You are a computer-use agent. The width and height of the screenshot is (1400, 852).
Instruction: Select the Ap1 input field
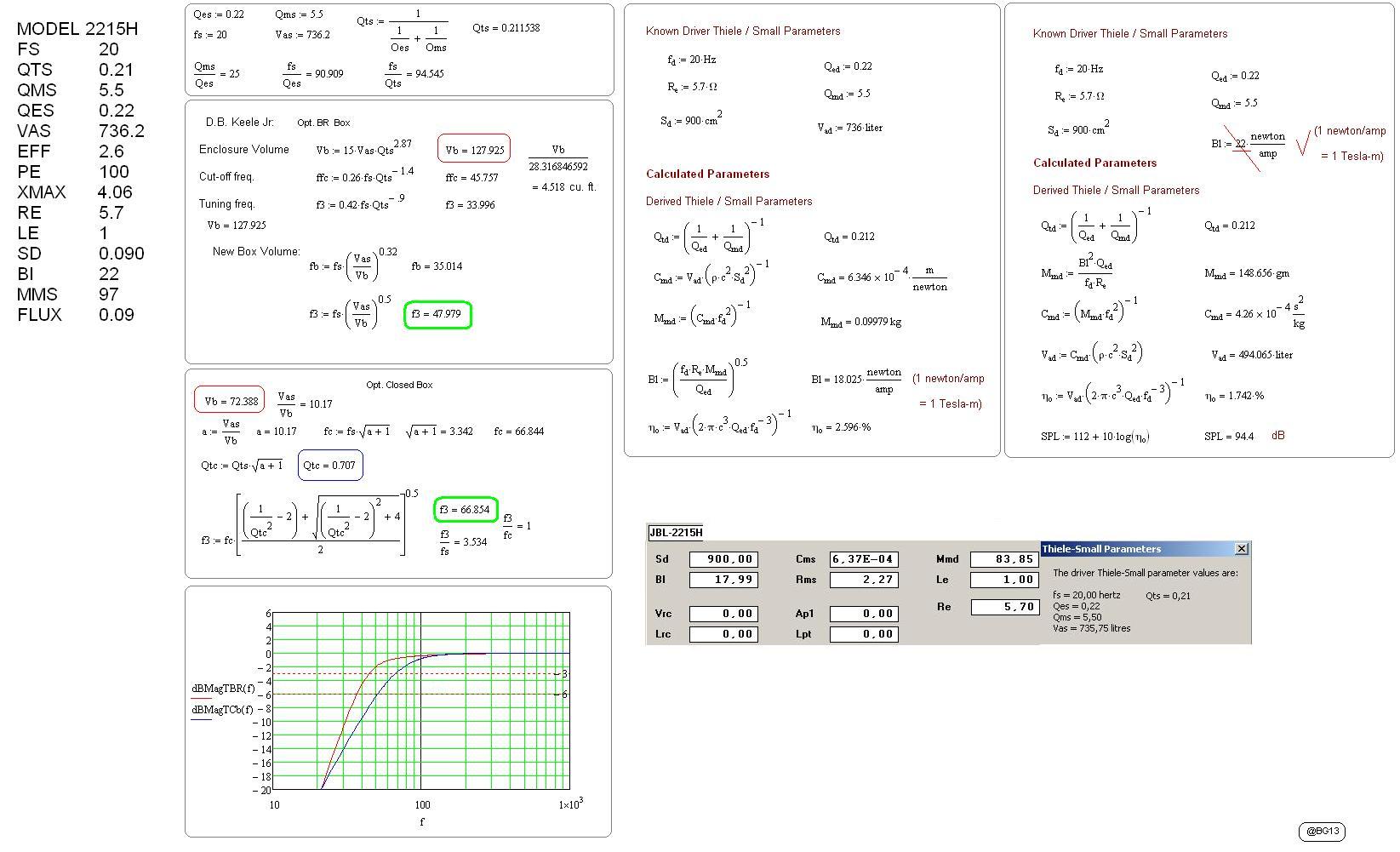click(x=864, y=614)
